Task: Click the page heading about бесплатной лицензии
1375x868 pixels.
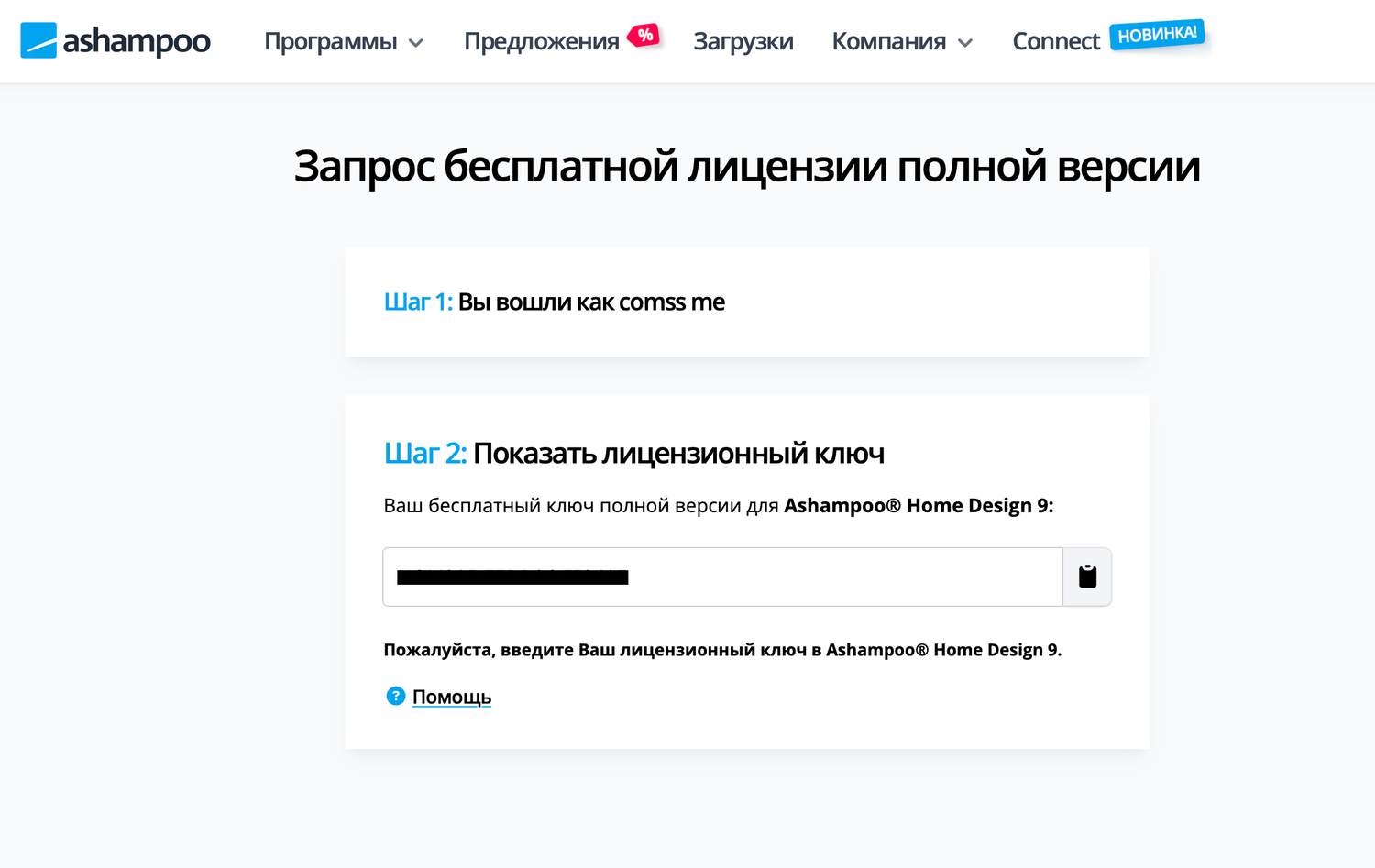Action: point(746,167)
